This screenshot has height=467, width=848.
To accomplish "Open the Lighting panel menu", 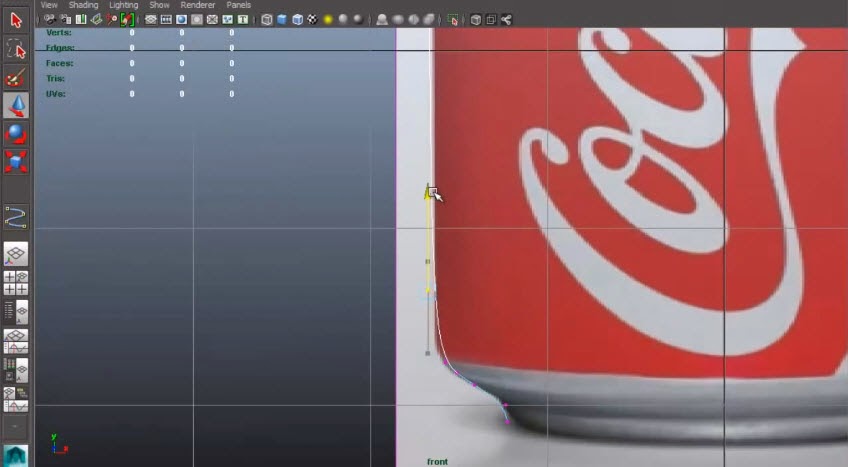I will (x=124, y=5).
